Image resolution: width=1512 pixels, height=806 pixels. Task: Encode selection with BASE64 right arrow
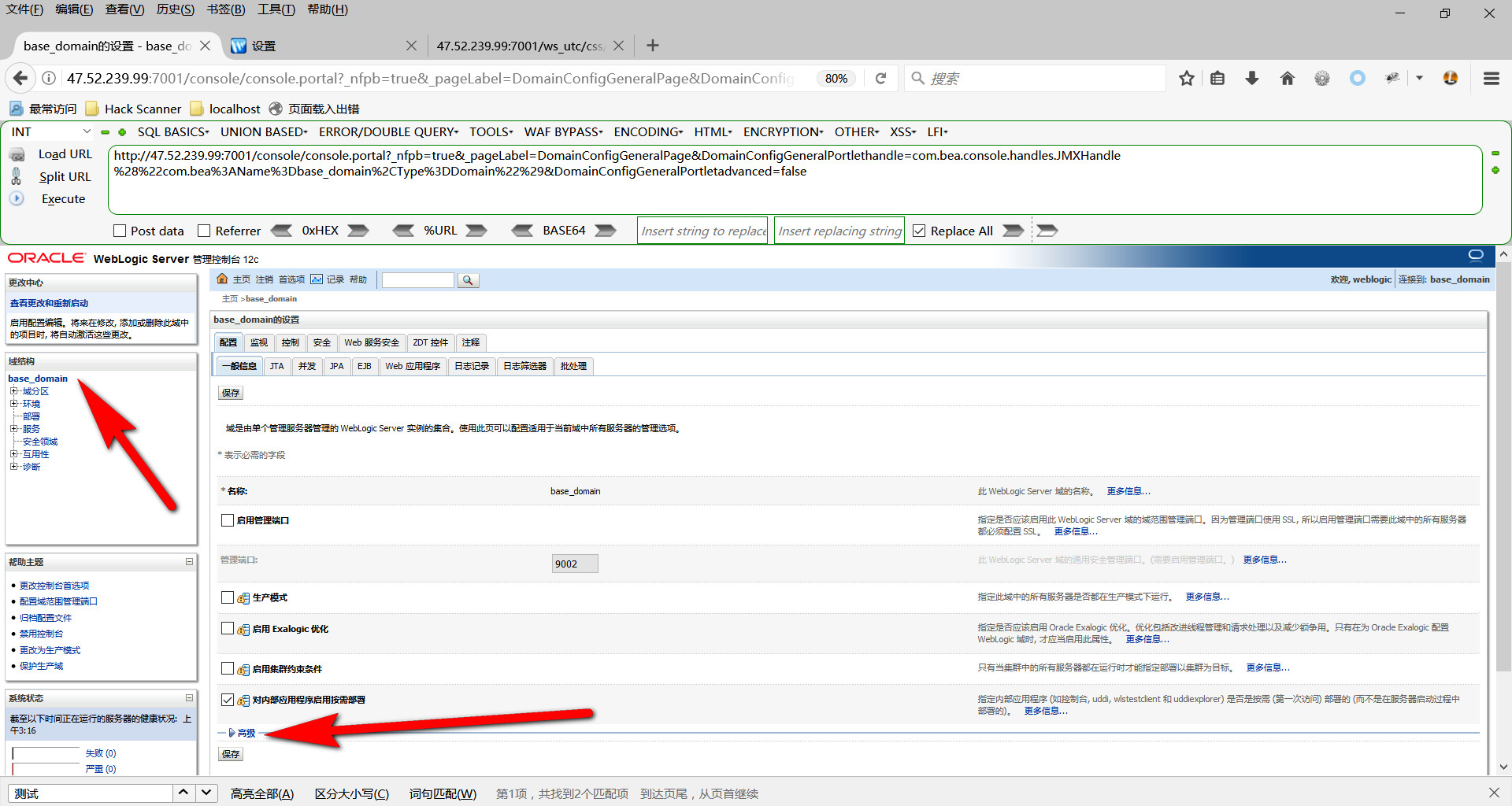[x=606, y=231]
